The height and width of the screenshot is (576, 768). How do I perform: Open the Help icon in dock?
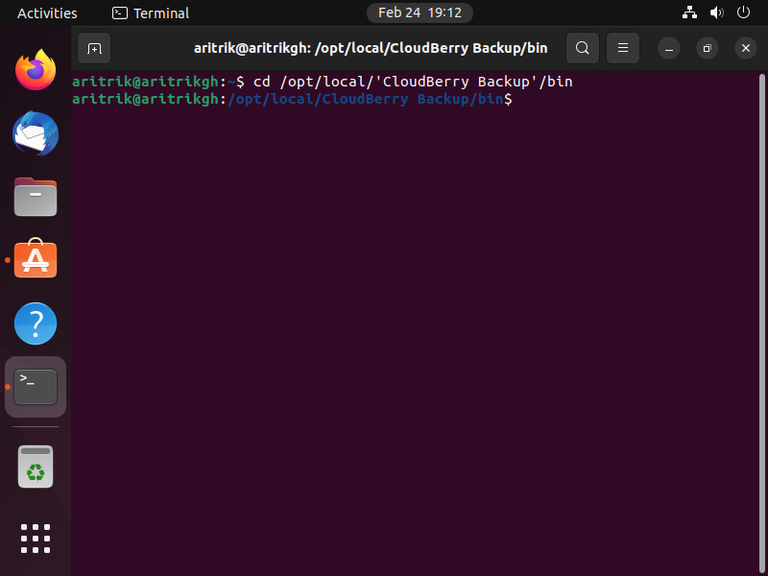pyautogui.click(x=35, y=323)
